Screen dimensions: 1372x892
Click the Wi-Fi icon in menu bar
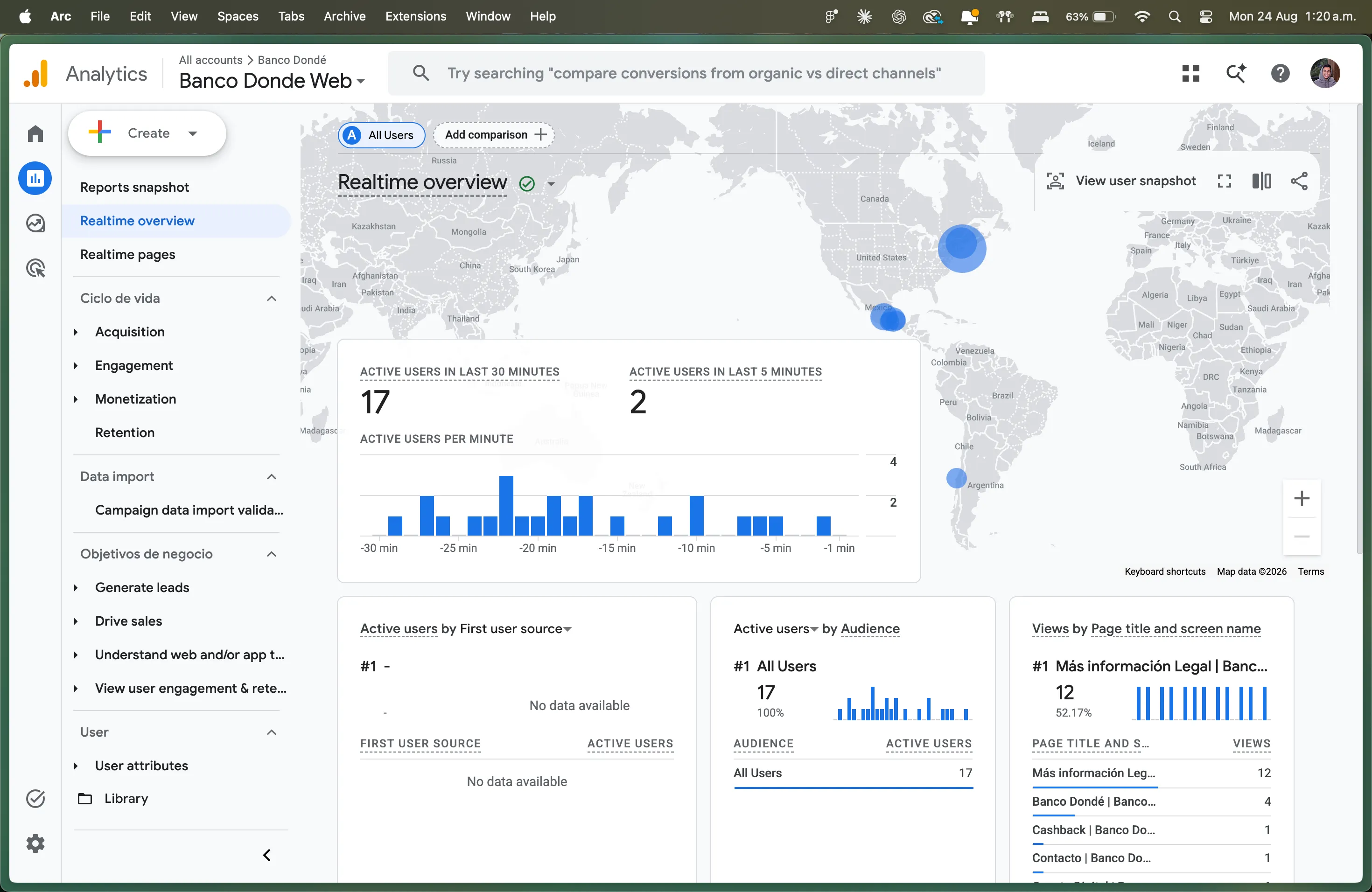(x=1142, y=16)
